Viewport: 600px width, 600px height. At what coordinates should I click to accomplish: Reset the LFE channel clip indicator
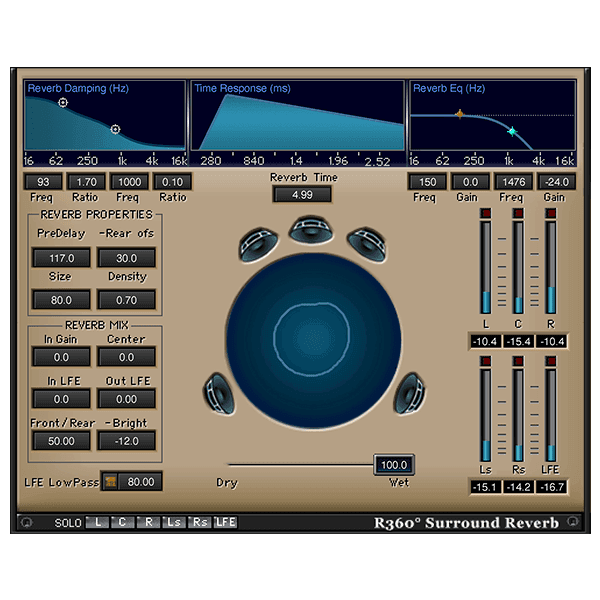(x=551, y=361)
